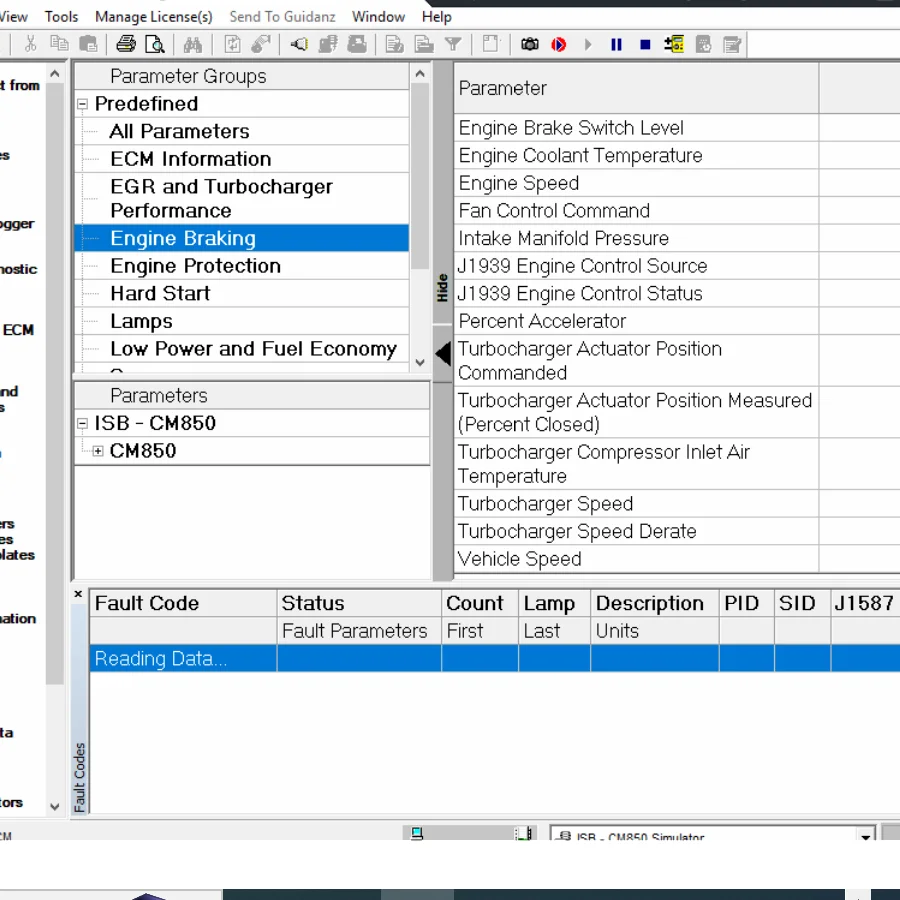The width and height of the screenshot is (900, 900).
Task: Expand the CM850 tree node
Action: point(98,451)
